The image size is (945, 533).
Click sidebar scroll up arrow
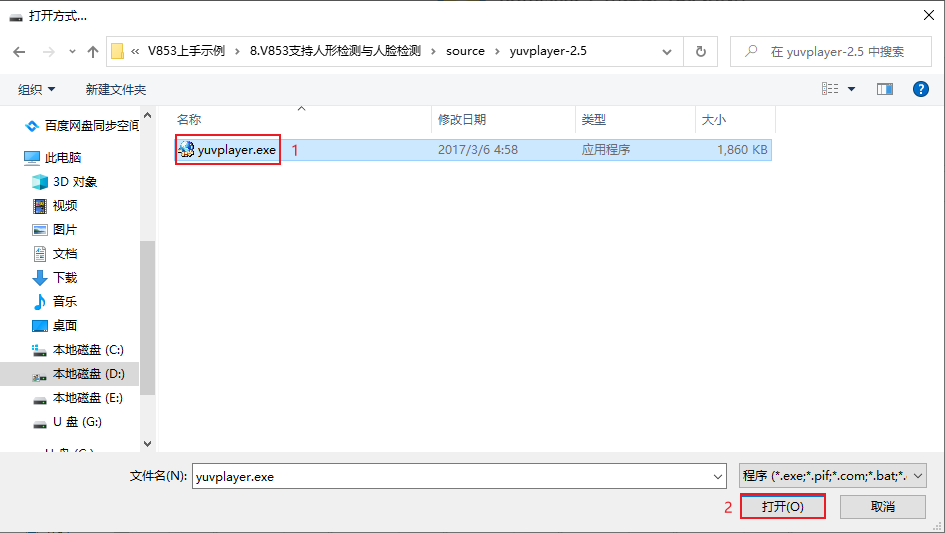tap(148, 115)
